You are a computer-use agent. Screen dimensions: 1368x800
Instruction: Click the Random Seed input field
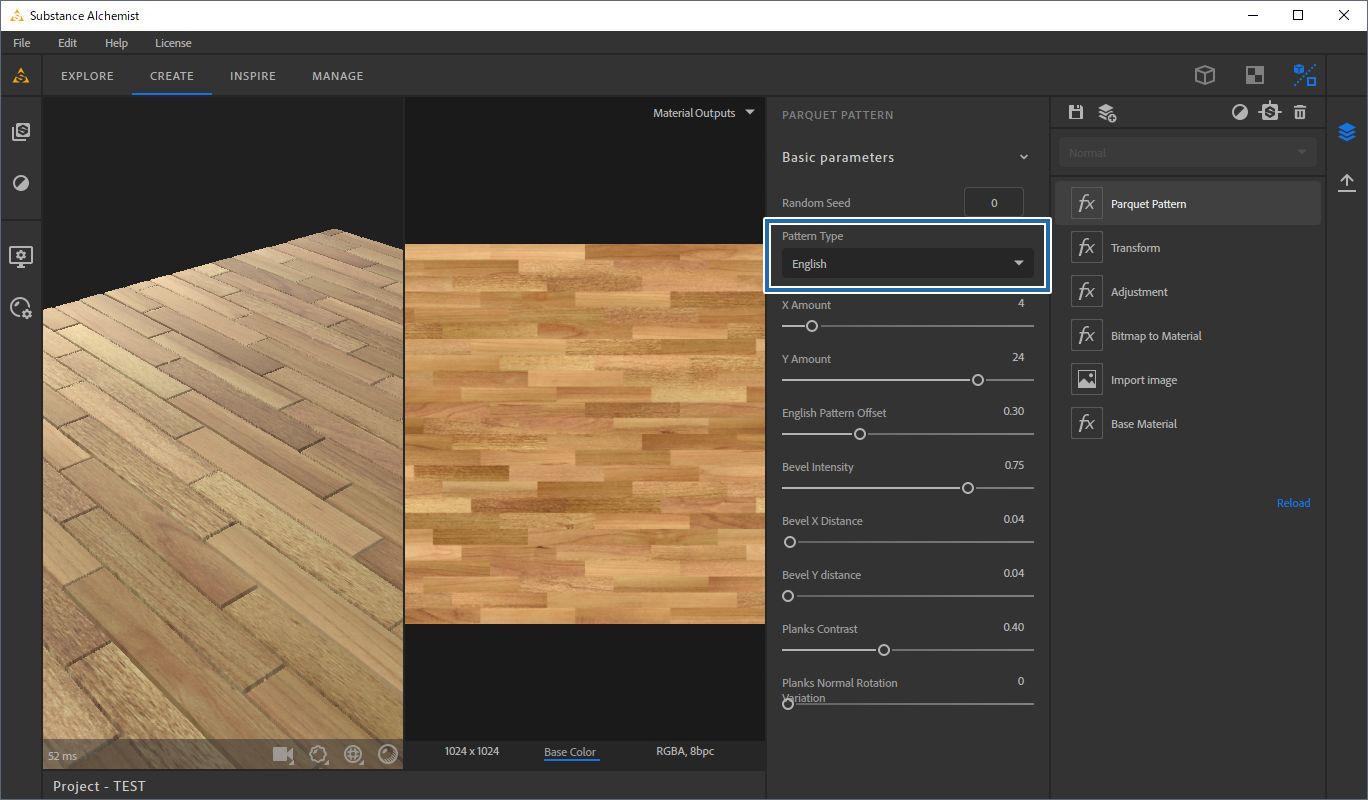[x=993, y=203]
